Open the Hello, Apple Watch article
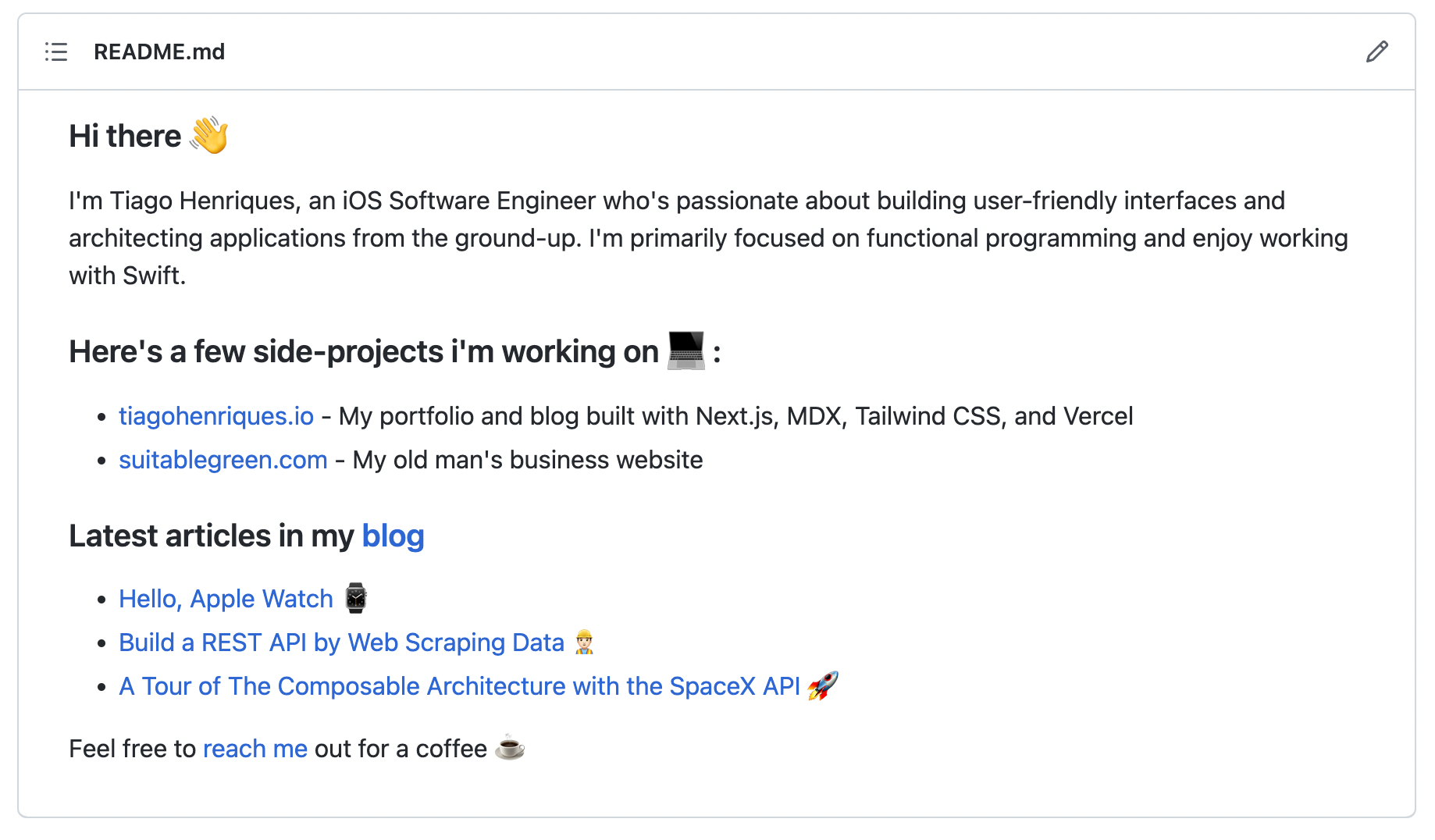Screen dimensions: 1435x840 225,598
